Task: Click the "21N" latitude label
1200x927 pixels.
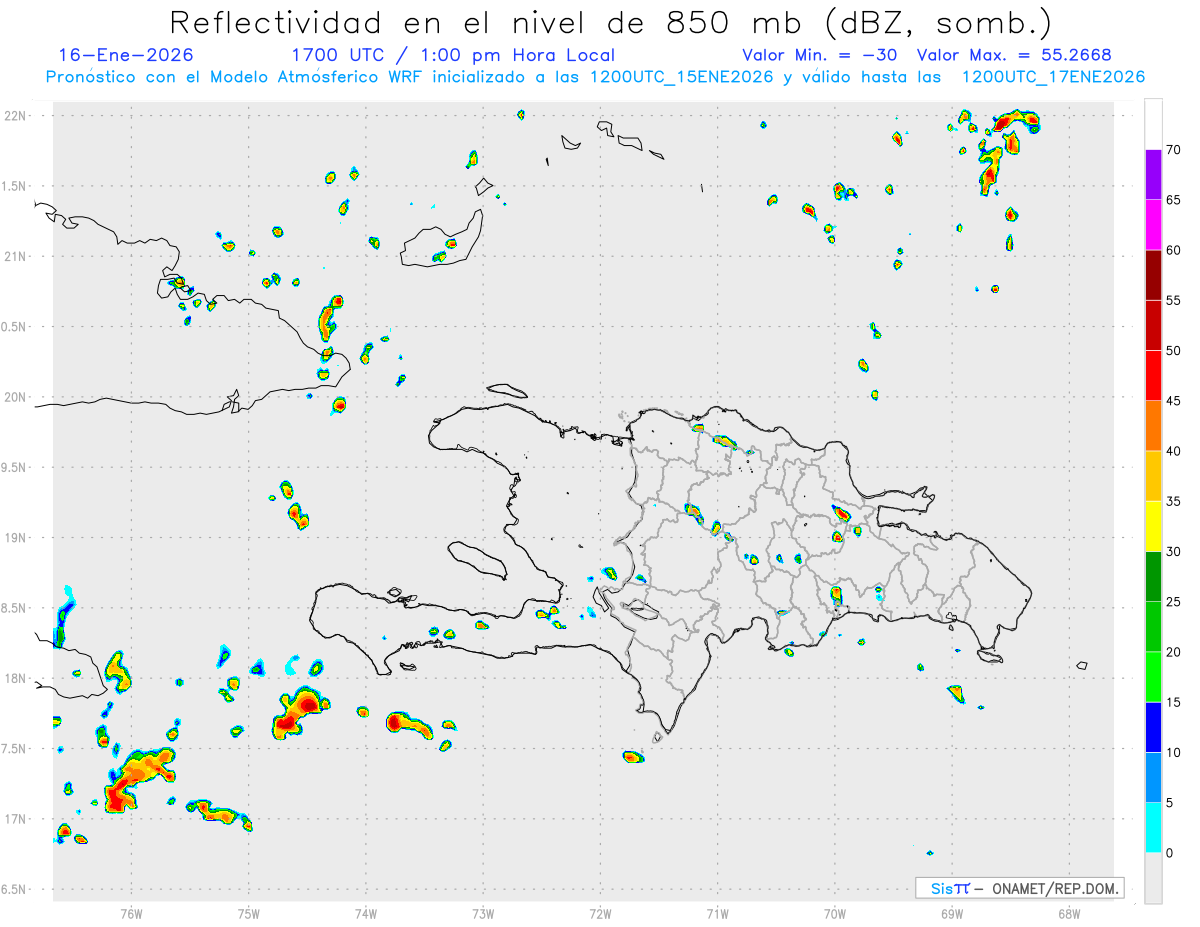Action: tap(17, 257)
